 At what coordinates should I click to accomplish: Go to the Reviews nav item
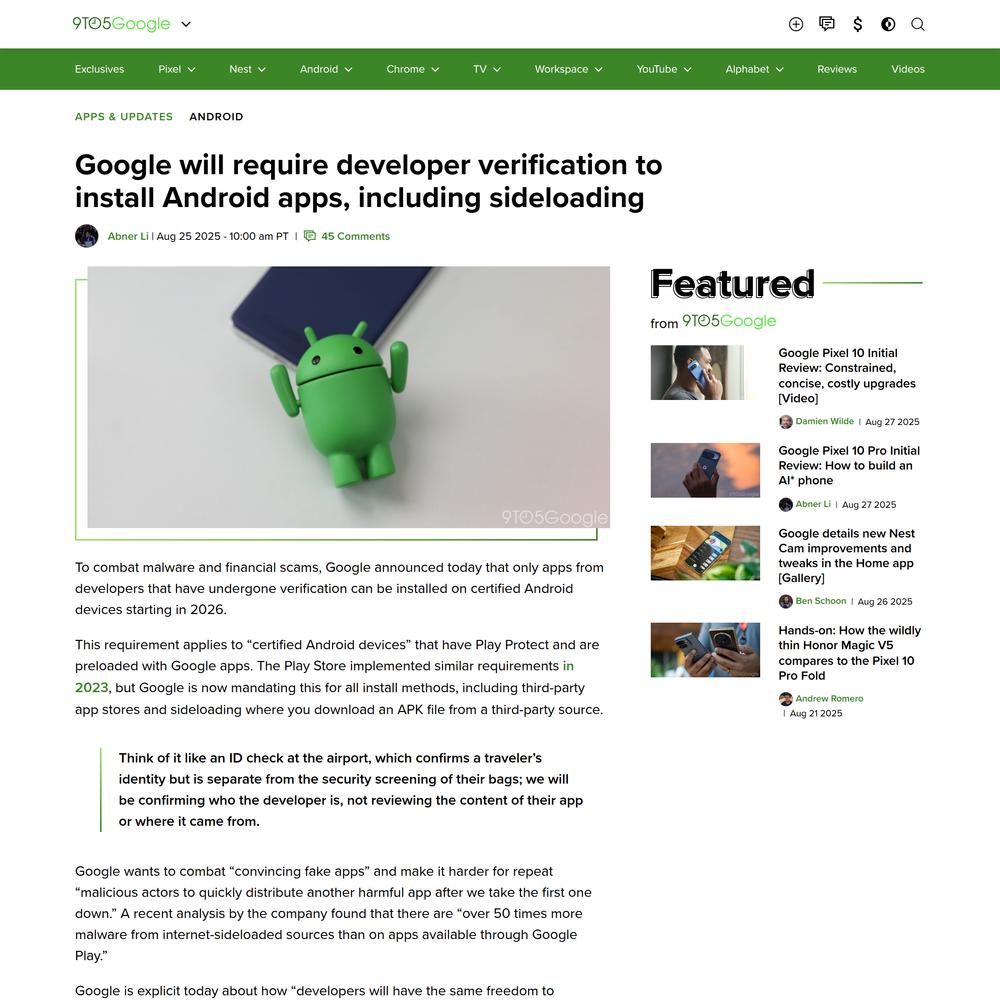837,69
